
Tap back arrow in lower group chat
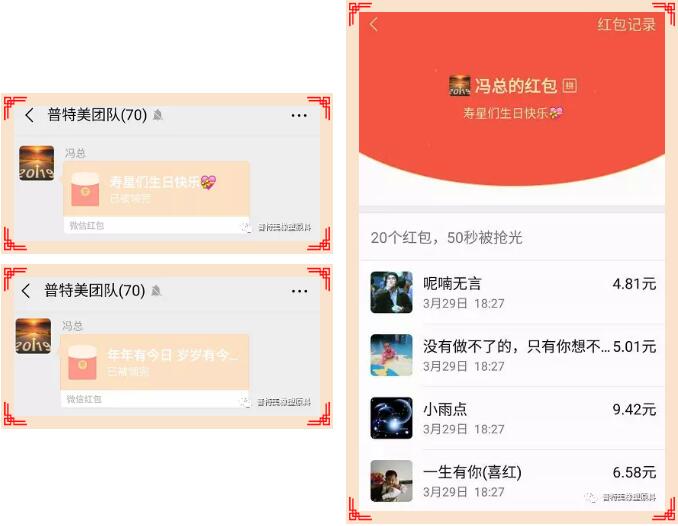click(x=26, y=291)
